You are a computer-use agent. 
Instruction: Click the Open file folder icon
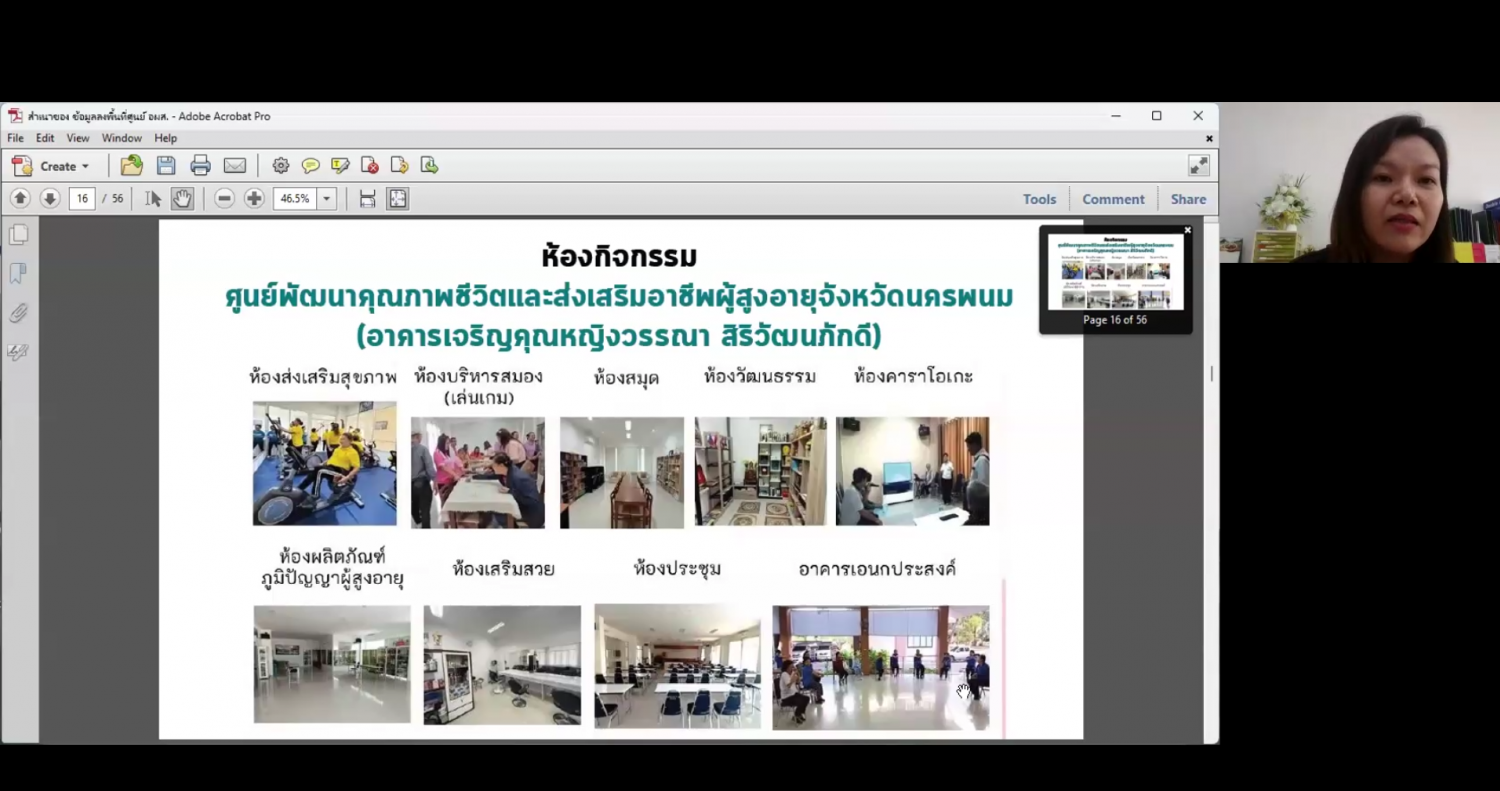coord(132,166)
